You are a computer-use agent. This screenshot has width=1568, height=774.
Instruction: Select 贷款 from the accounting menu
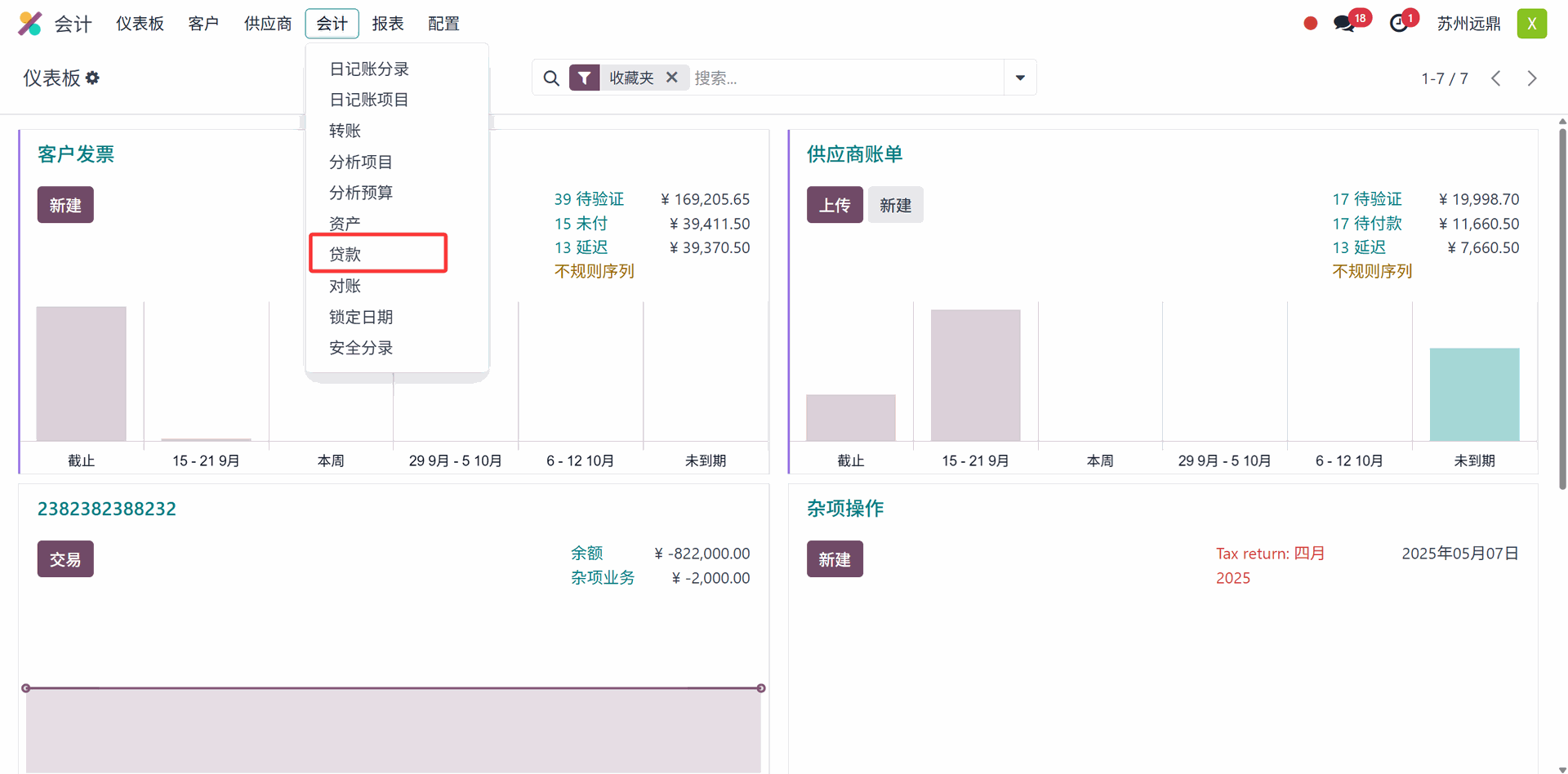pos(345,254)
